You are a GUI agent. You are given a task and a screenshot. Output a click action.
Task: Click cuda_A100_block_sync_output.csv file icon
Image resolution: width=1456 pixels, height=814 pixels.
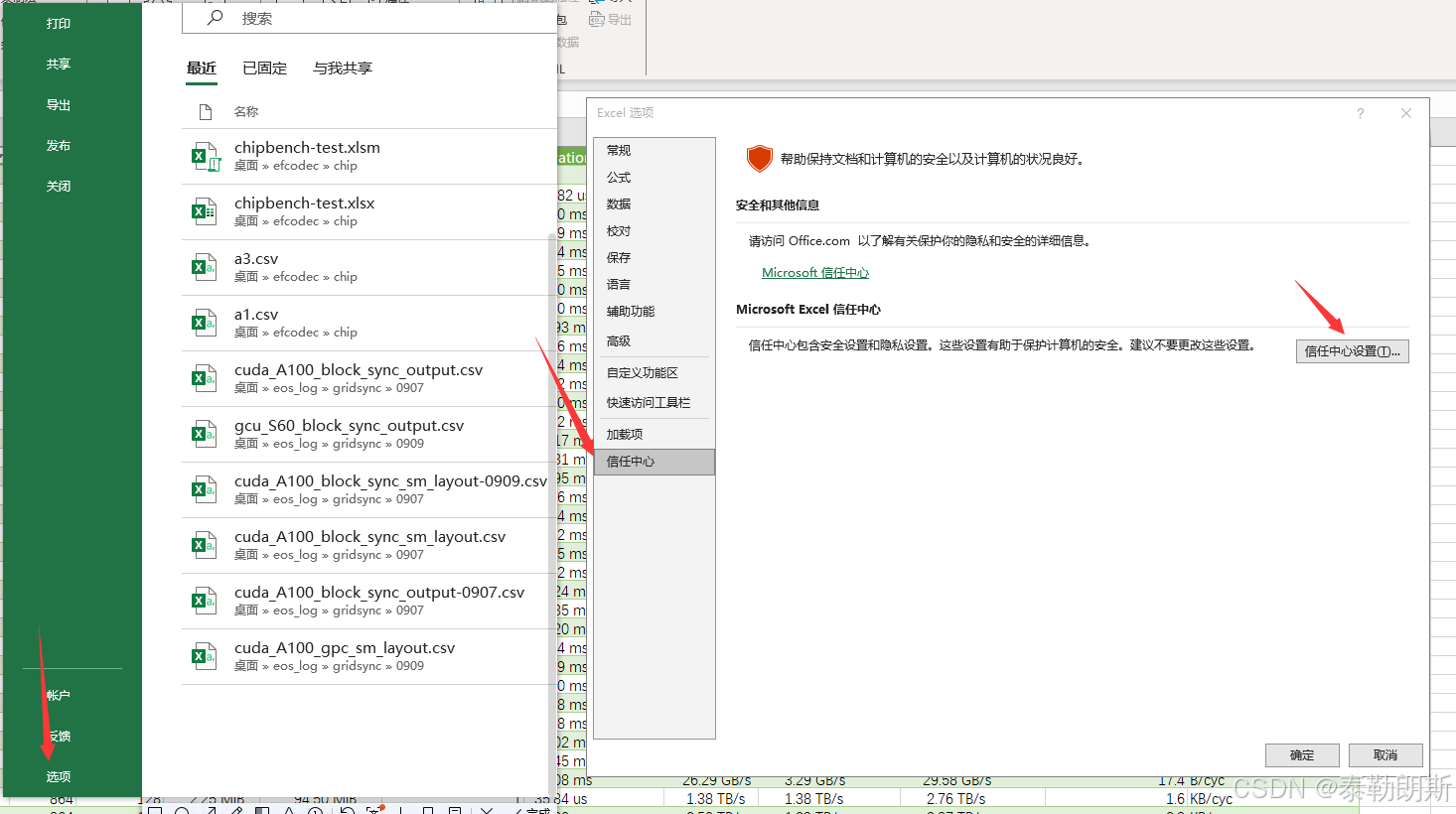click(x=205, y=378)
